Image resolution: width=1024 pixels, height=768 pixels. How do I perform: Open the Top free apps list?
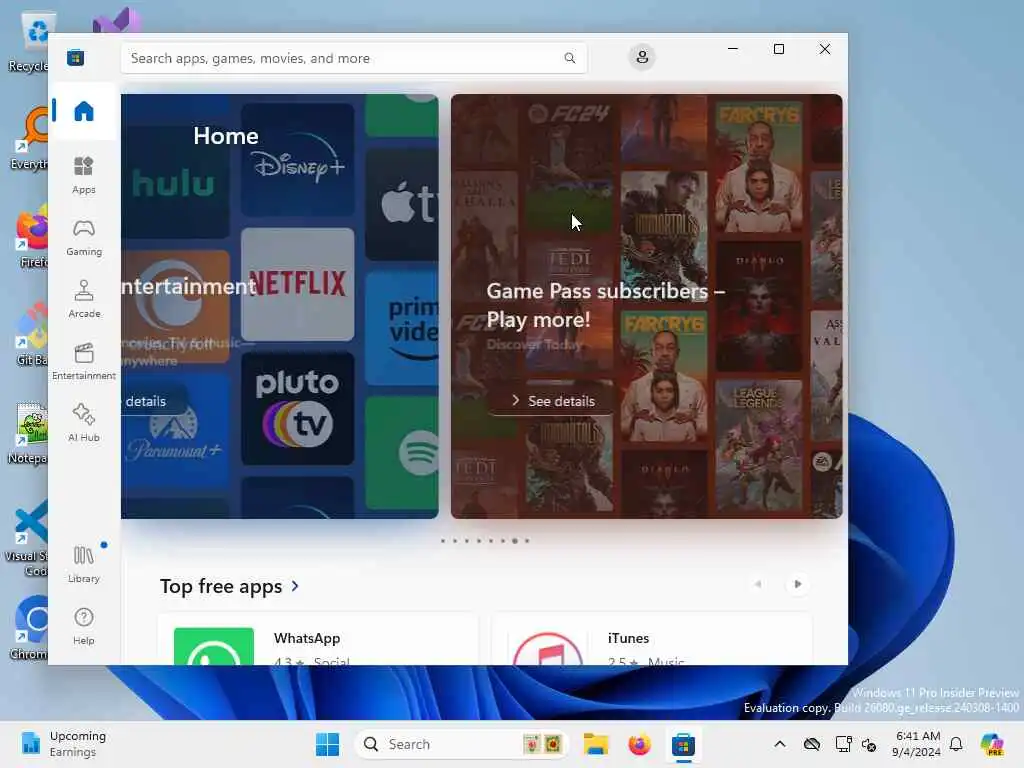point(221,586)
